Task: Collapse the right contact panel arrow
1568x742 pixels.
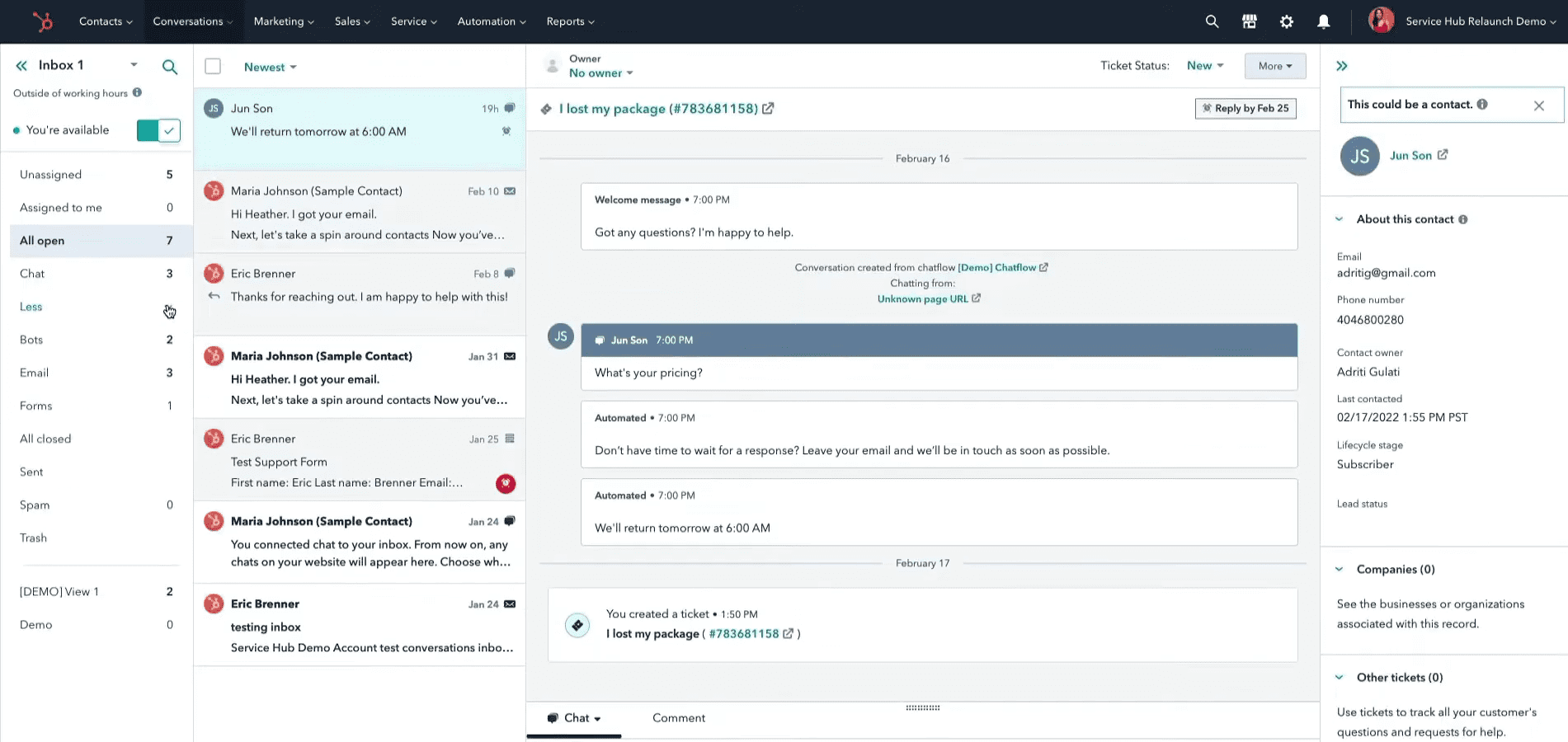Action: (x=1342, y=65)
